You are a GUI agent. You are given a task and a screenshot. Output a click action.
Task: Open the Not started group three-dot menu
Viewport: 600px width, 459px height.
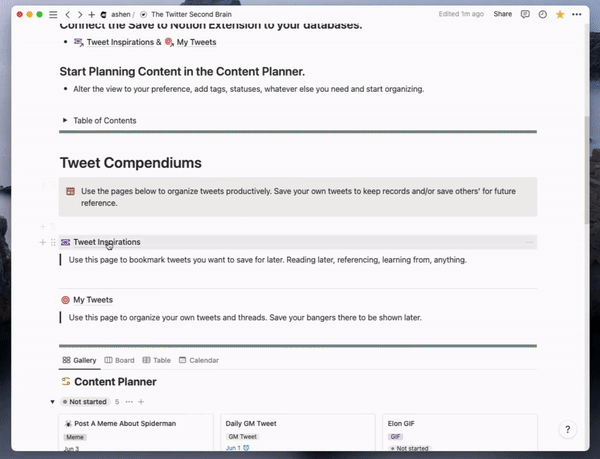(x=129, y=402)
